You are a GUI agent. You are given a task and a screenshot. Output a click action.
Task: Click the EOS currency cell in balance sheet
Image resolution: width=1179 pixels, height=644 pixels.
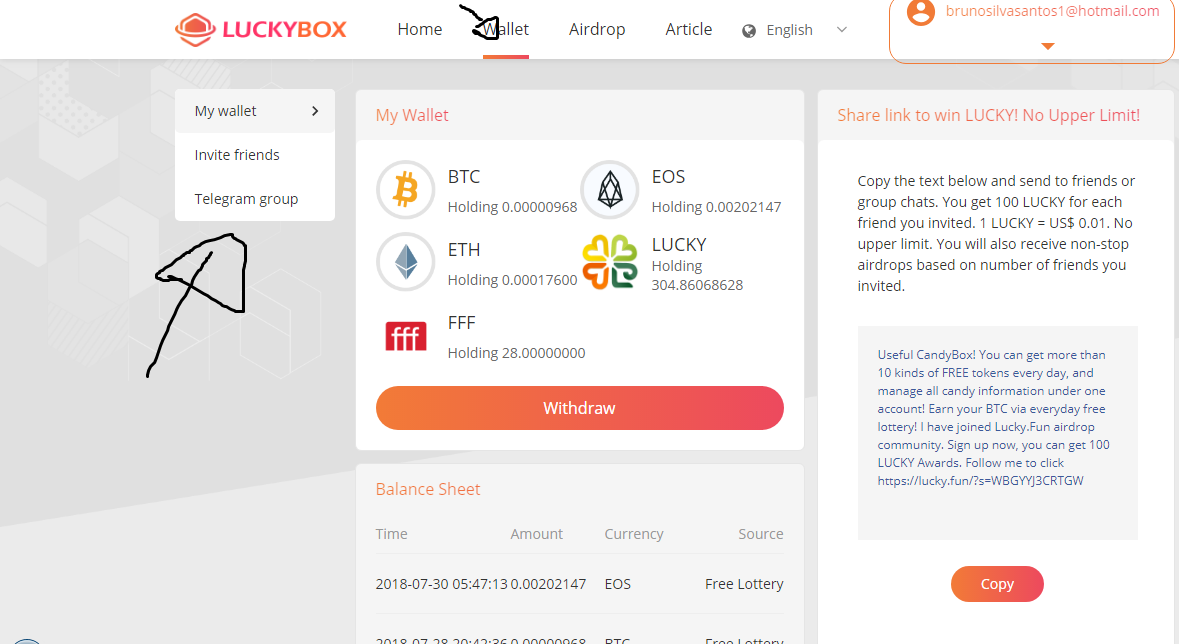(x=618, y=584)
